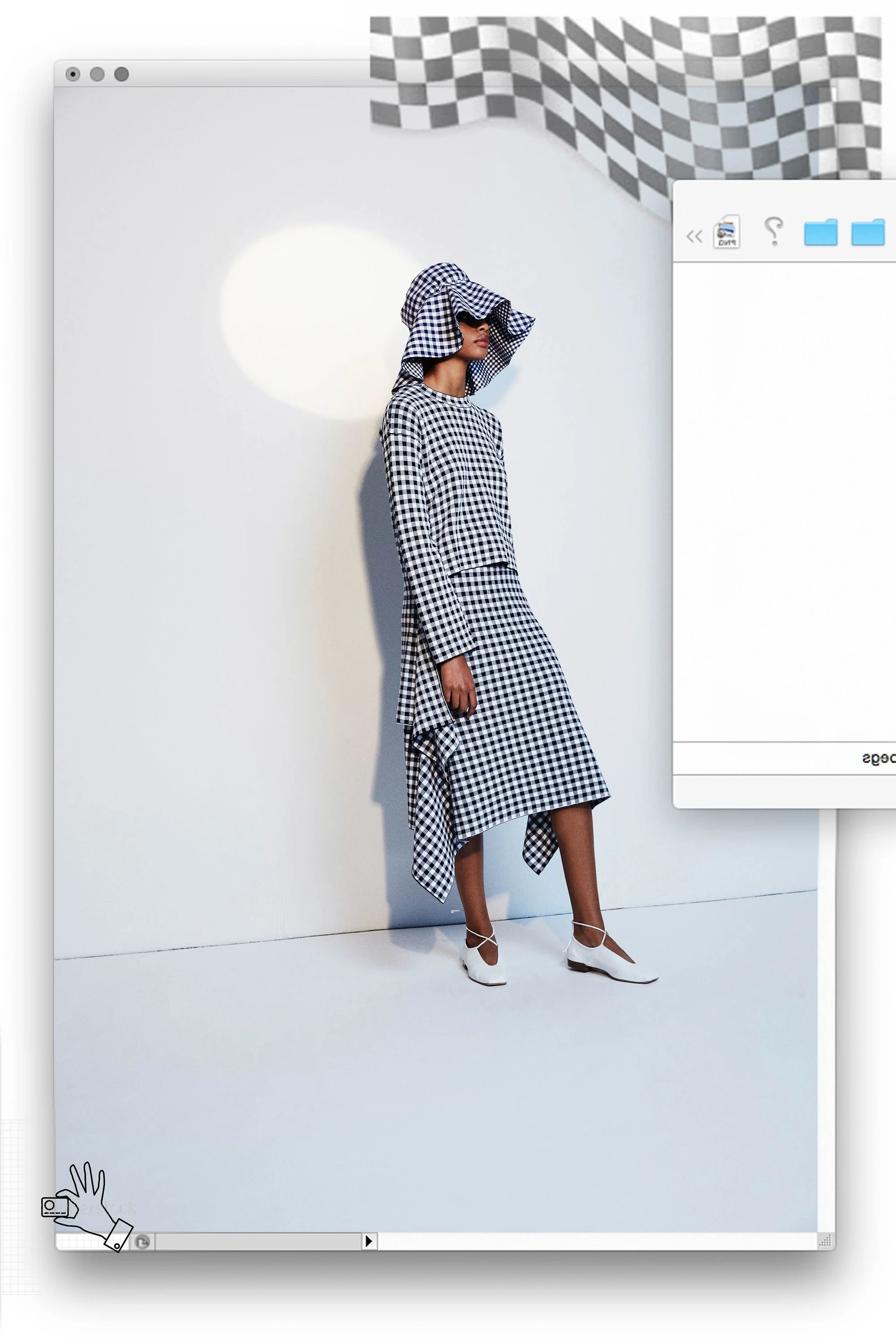Click the first gray window button with dot
This screenshot has height=1344, width=896.
73,74
